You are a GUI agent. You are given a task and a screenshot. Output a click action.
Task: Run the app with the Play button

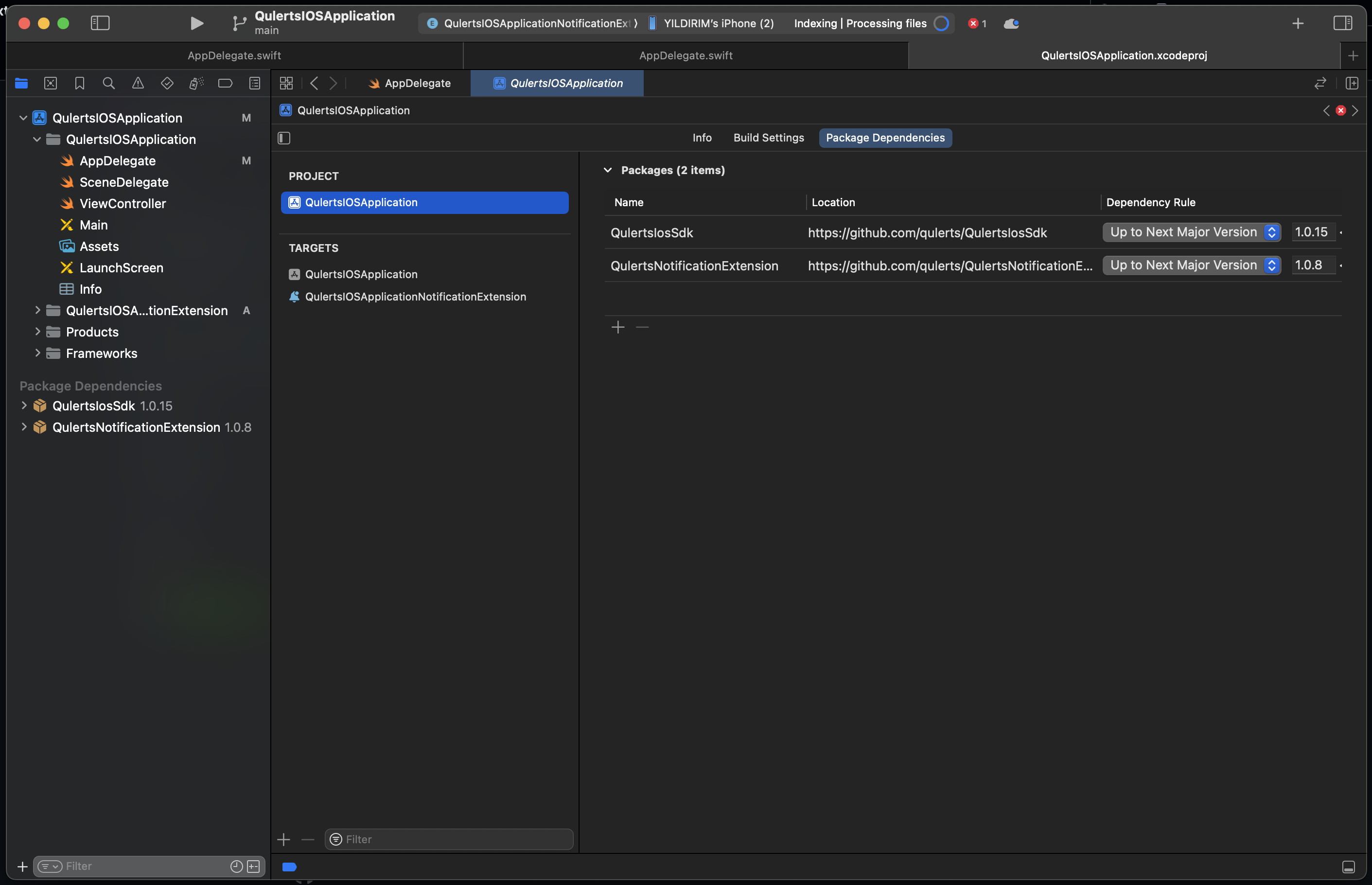[x=196, y=23]
